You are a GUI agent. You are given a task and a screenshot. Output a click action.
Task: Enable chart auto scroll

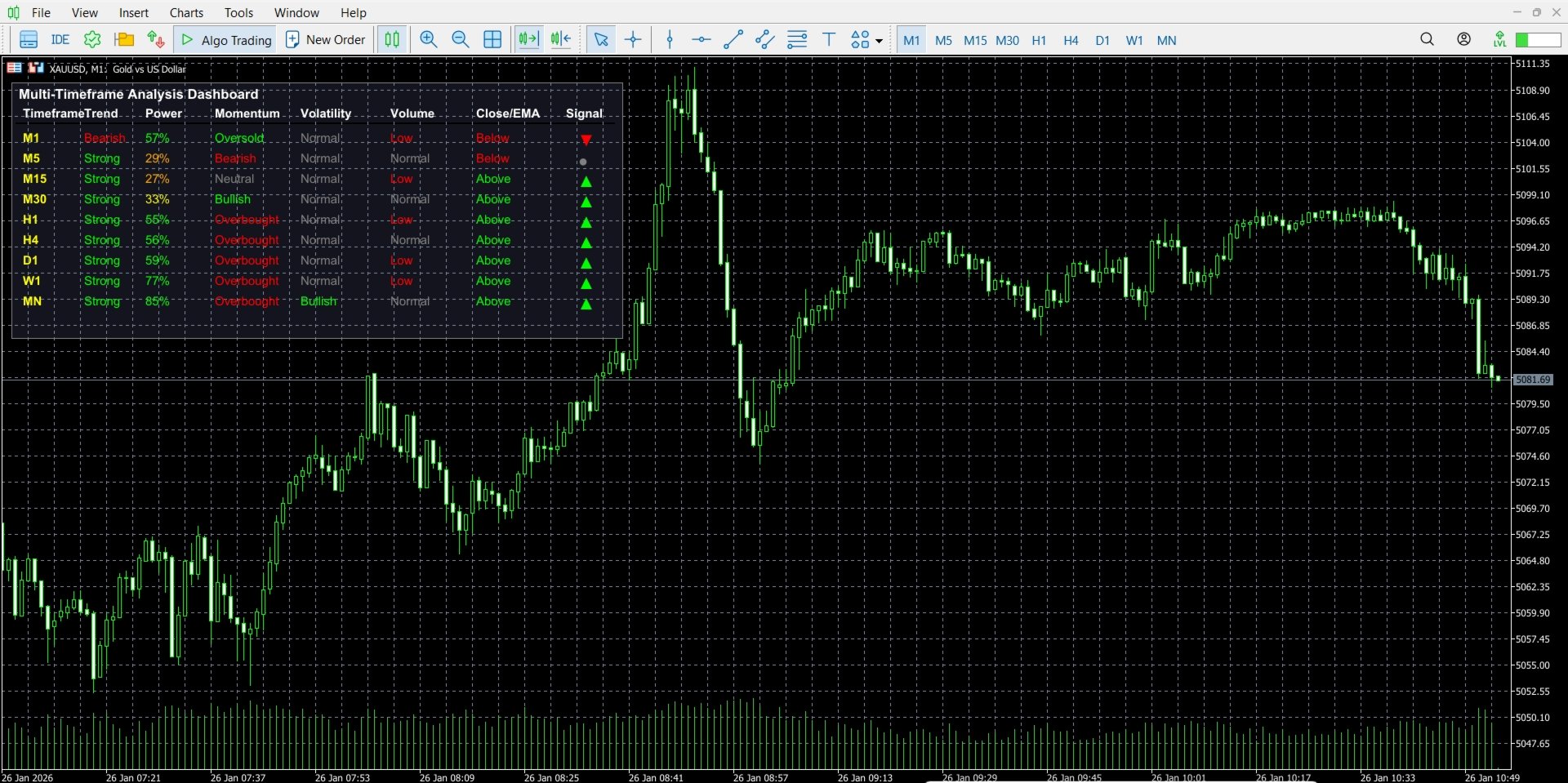point(528,39)
